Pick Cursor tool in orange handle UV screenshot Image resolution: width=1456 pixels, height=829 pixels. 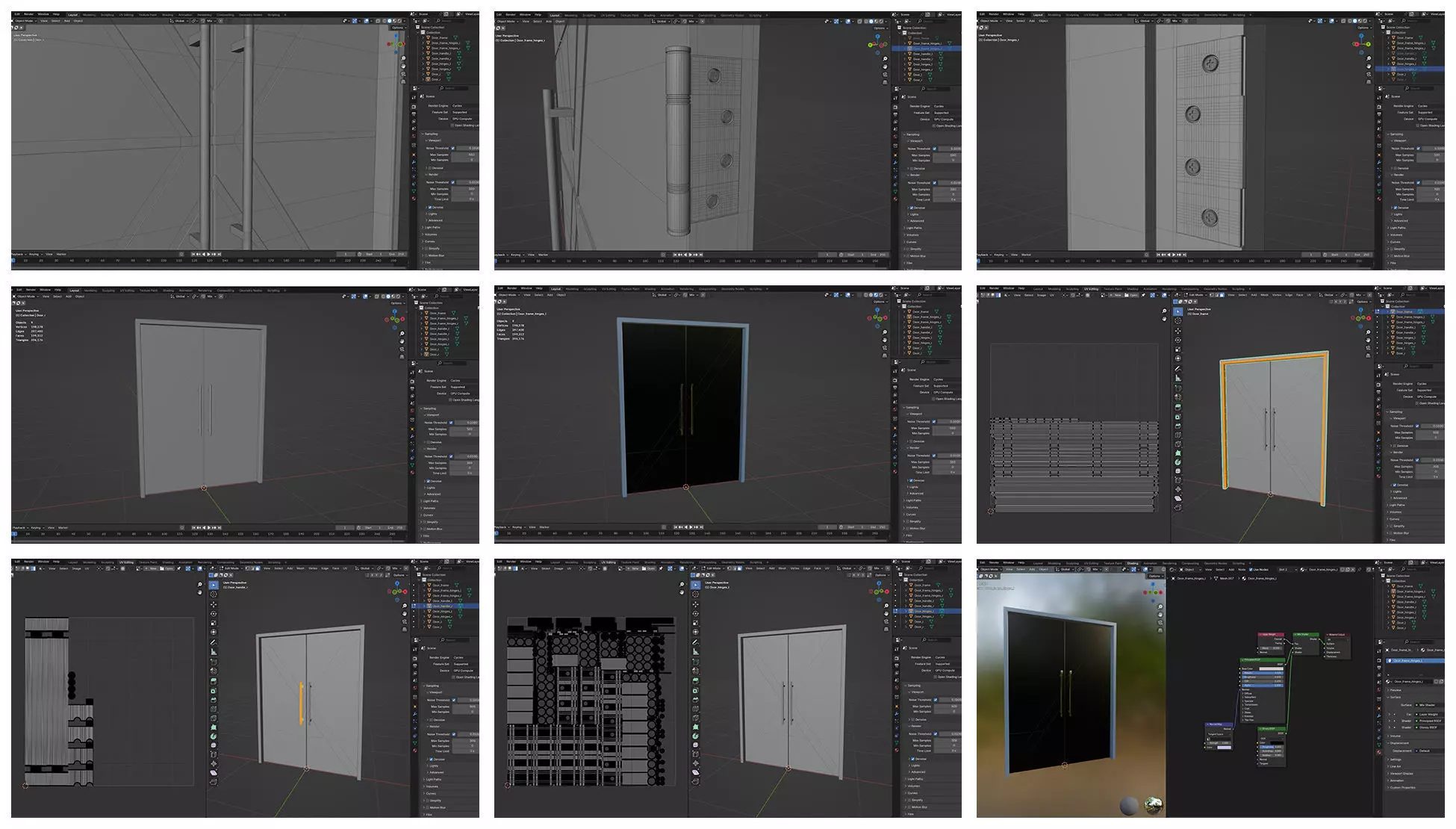click(x=214, y=594)
